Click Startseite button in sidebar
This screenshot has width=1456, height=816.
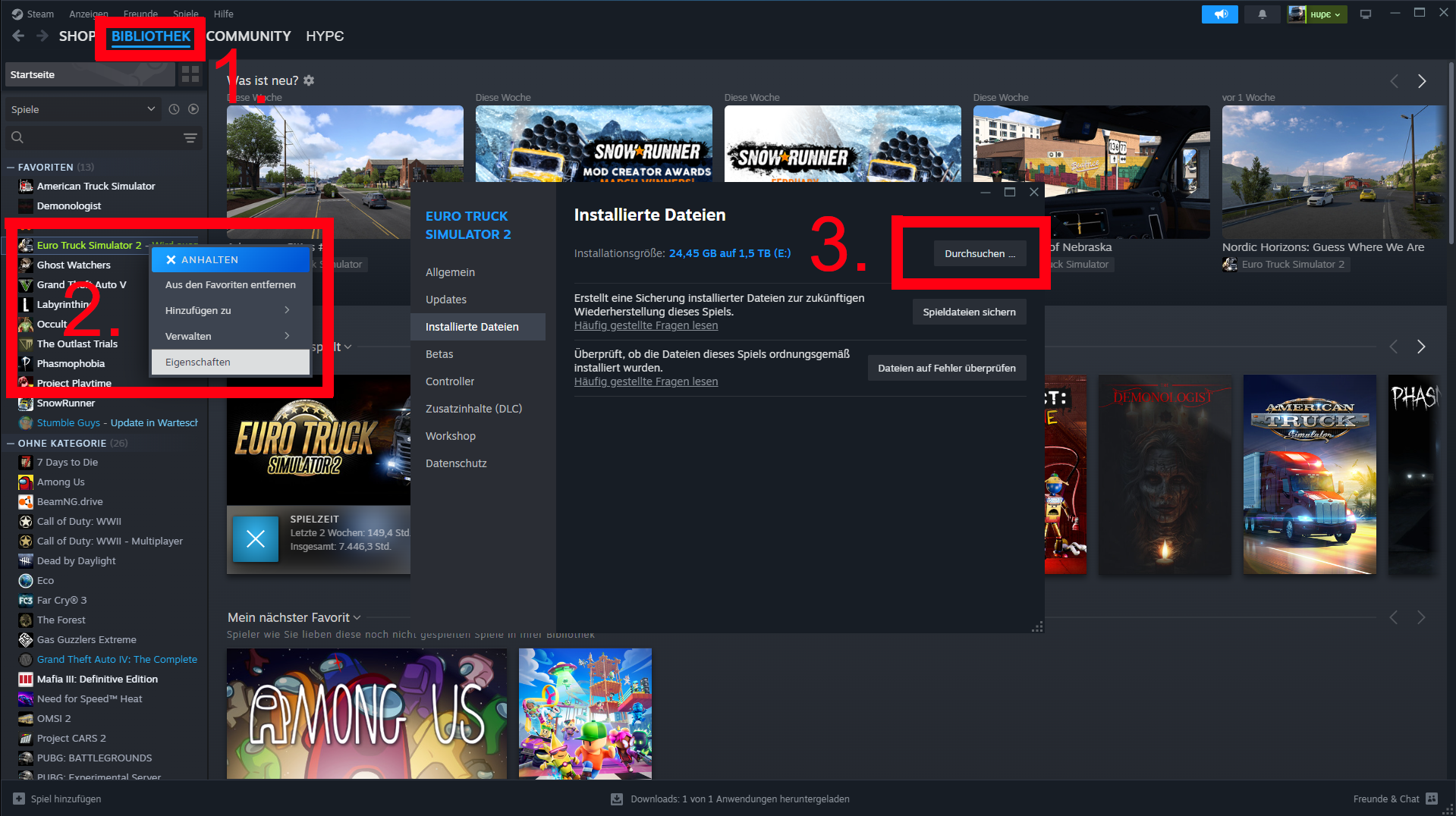(x=90, y=74)
